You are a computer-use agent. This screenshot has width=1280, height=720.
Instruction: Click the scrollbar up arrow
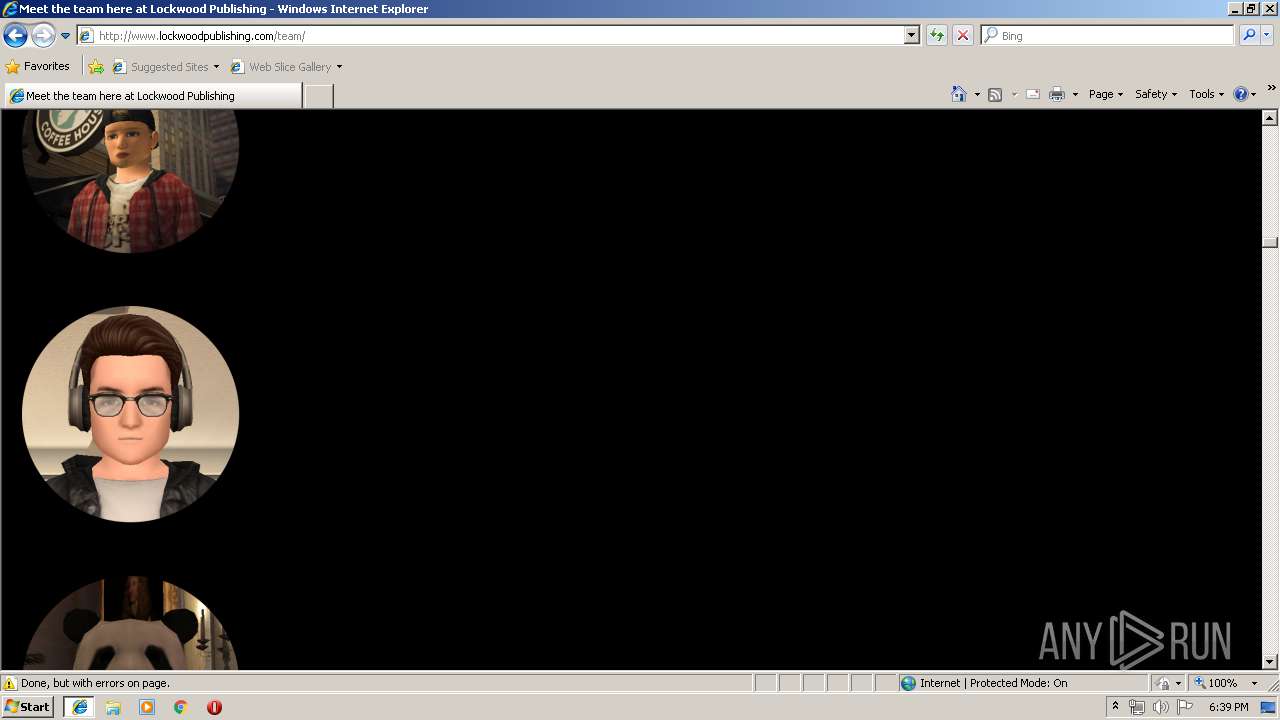coord(1270,118)
